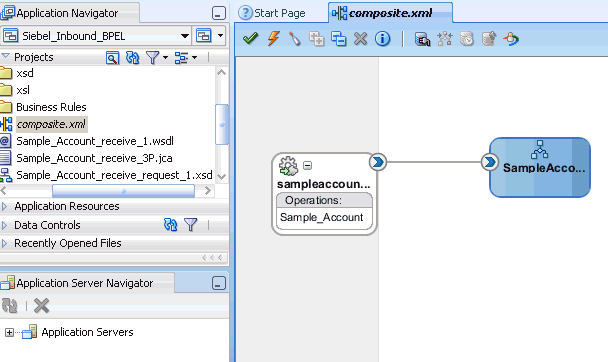Click the lightning bolt toolbar icon
Screen dimensions: 608x362
coord(273,38)
